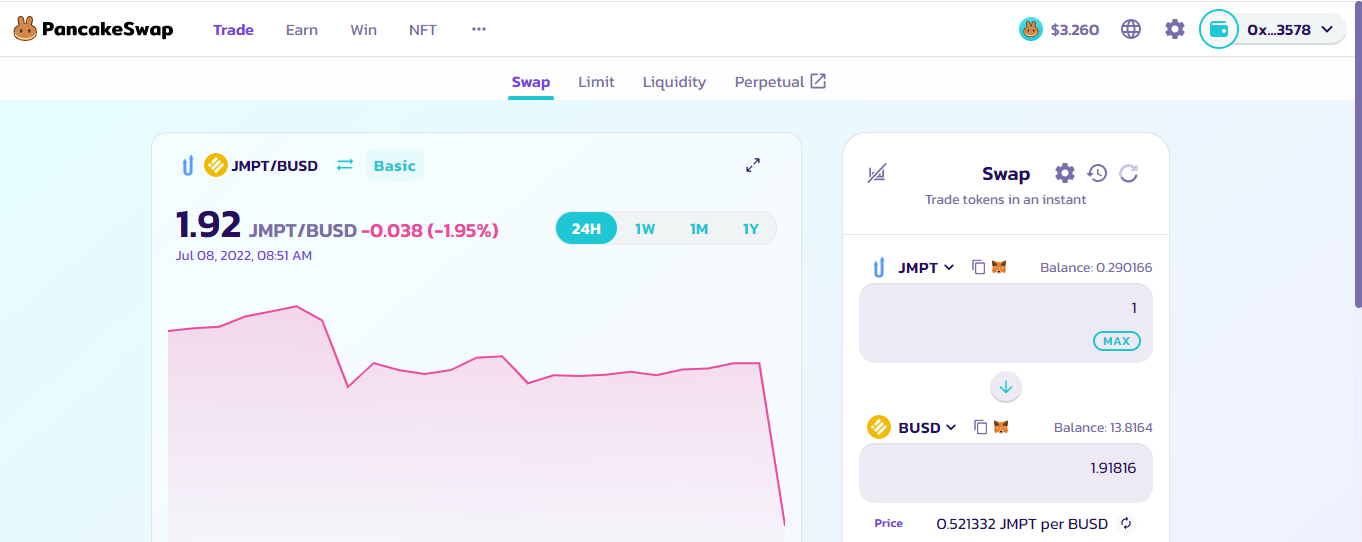
Task: Select the 24H chart range
Action: pos(586,229)
